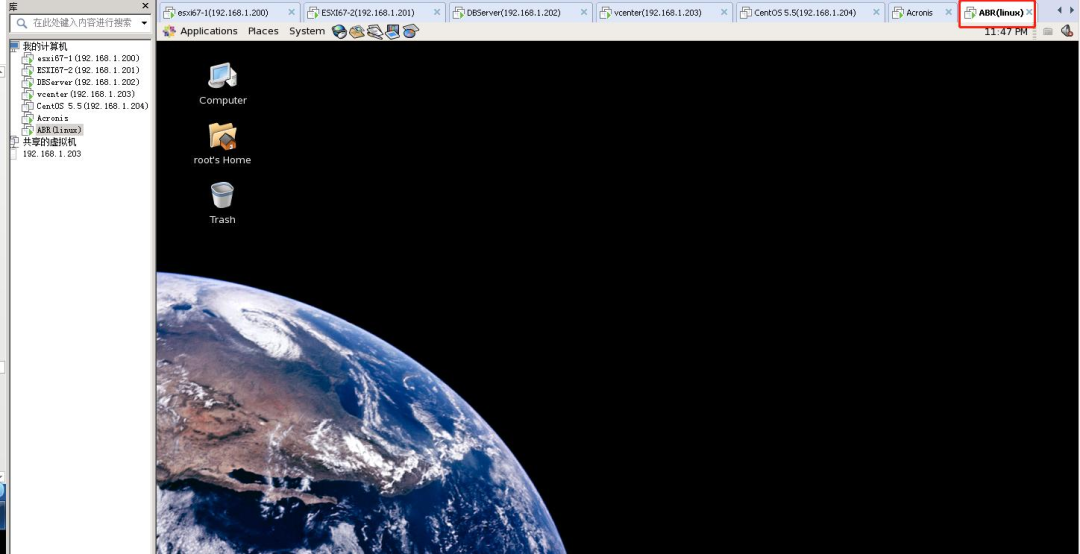Close the ABR(linux) tab
The image size is (1080, 554).
(1029, 12)
